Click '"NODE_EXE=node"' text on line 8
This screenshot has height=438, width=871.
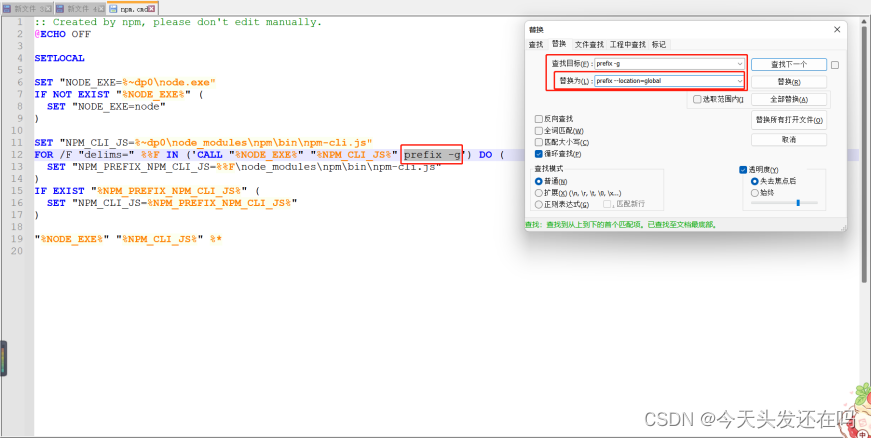[x=119, y=107]
